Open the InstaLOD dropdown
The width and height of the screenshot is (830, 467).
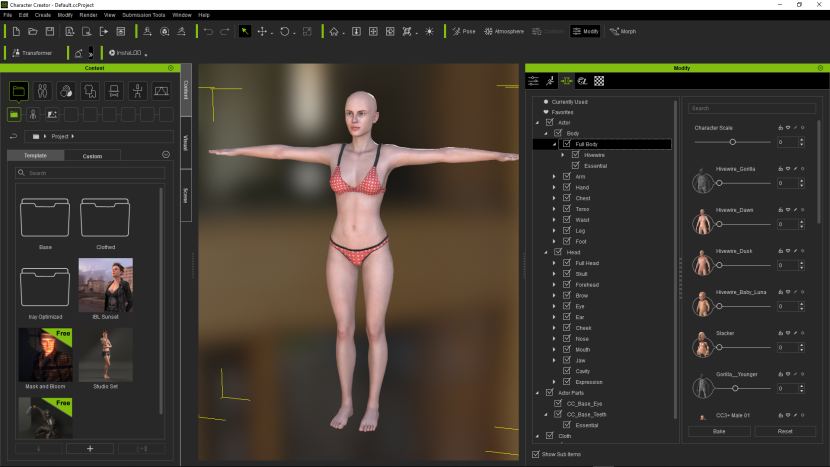tap(128, 52)
